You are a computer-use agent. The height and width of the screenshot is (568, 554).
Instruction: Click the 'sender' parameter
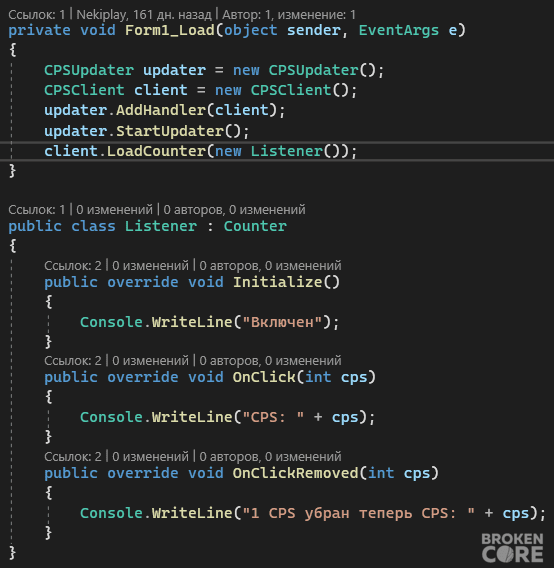[314, 30]
